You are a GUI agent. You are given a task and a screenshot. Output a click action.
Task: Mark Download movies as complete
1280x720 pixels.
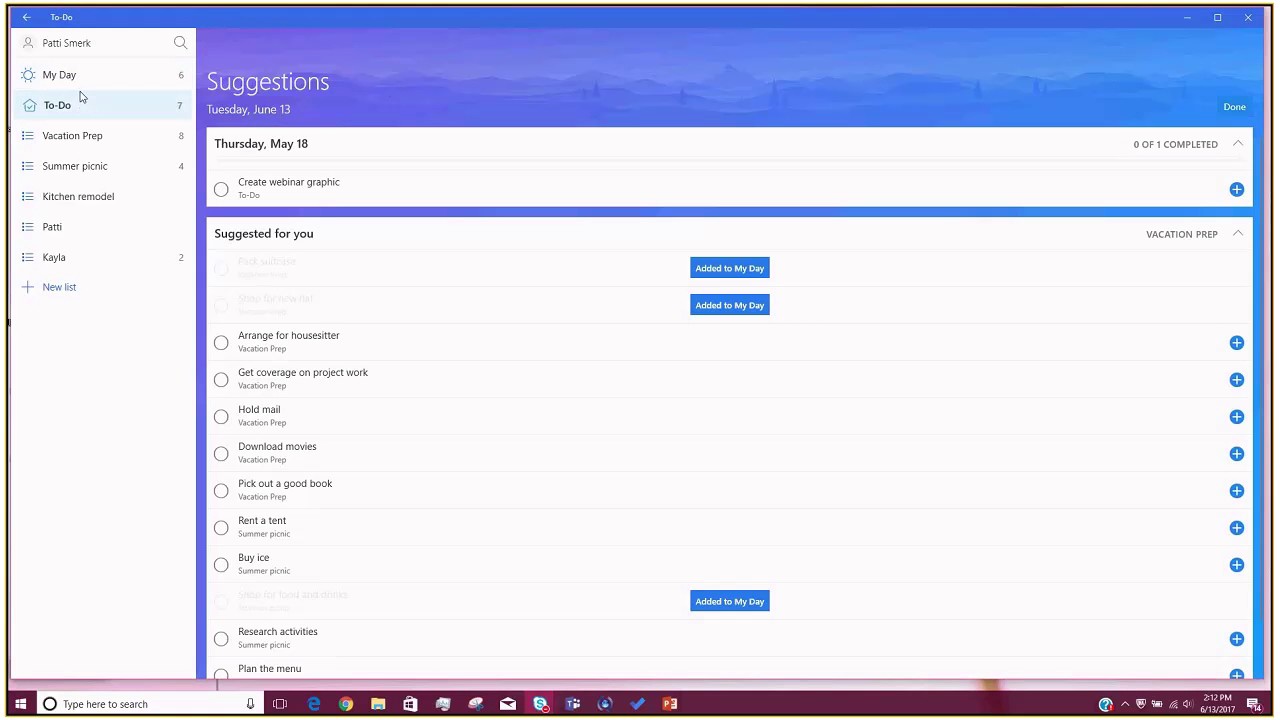coord(221,454)
